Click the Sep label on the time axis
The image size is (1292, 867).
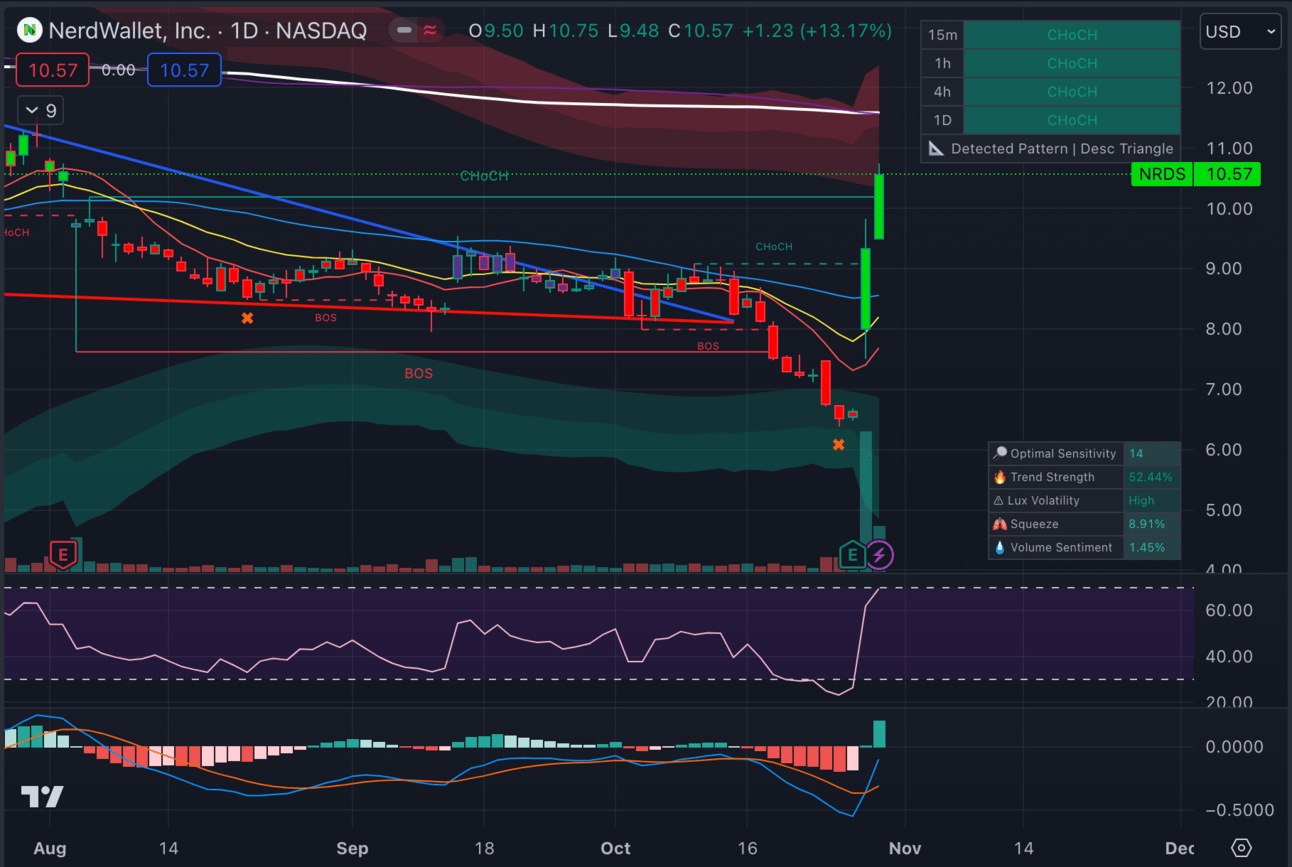coord(352,848)
